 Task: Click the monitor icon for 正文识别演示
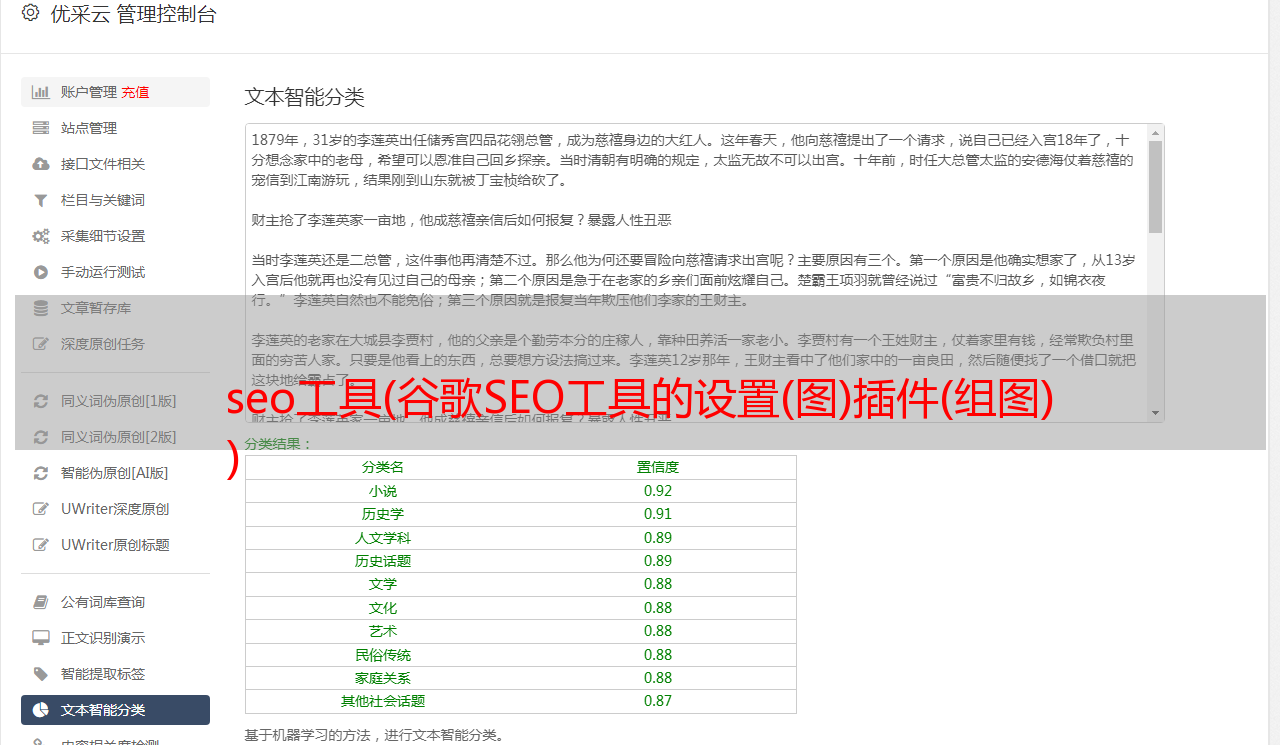pyautogui.click(x=41, y=638)
